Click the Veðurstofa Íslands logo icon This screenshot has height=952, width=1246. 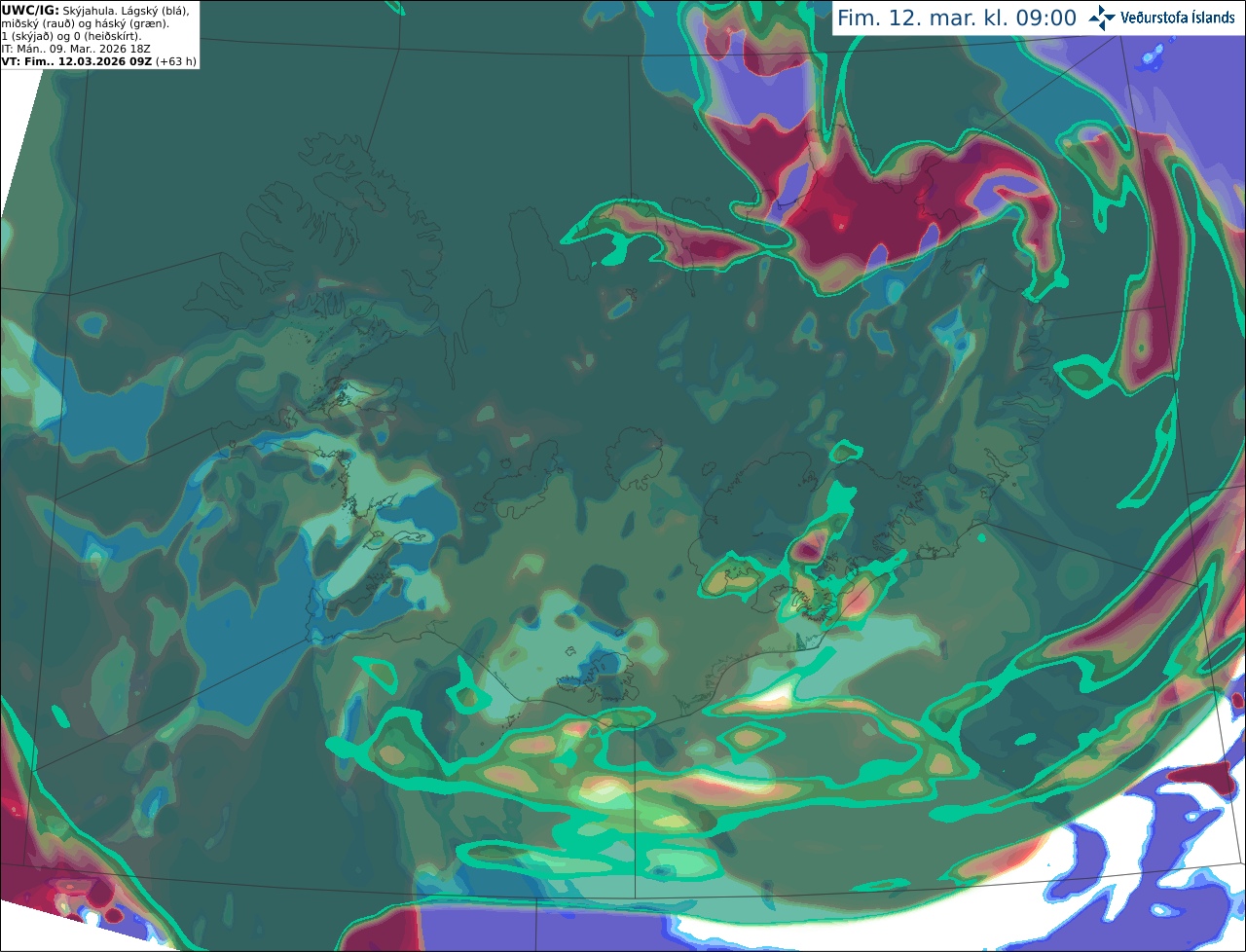[x=1102, y=18]
